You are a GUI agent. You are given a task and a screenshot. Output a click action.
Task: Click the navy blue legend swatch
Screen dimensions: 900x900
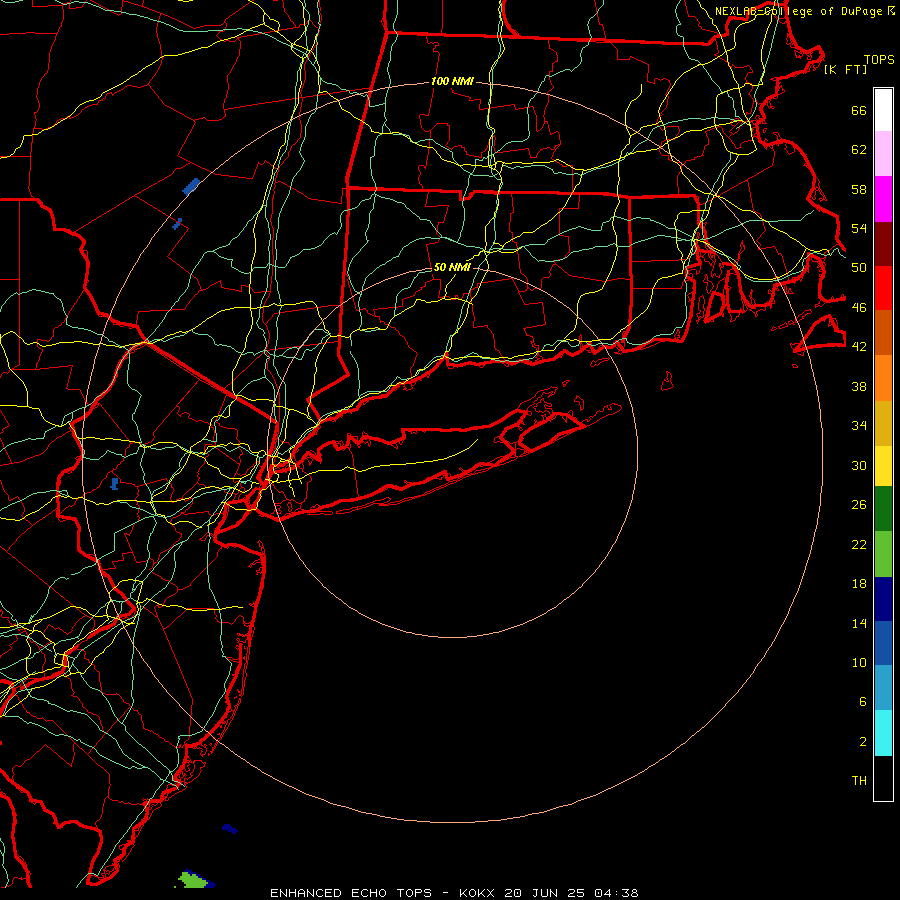tap(883, 599)
